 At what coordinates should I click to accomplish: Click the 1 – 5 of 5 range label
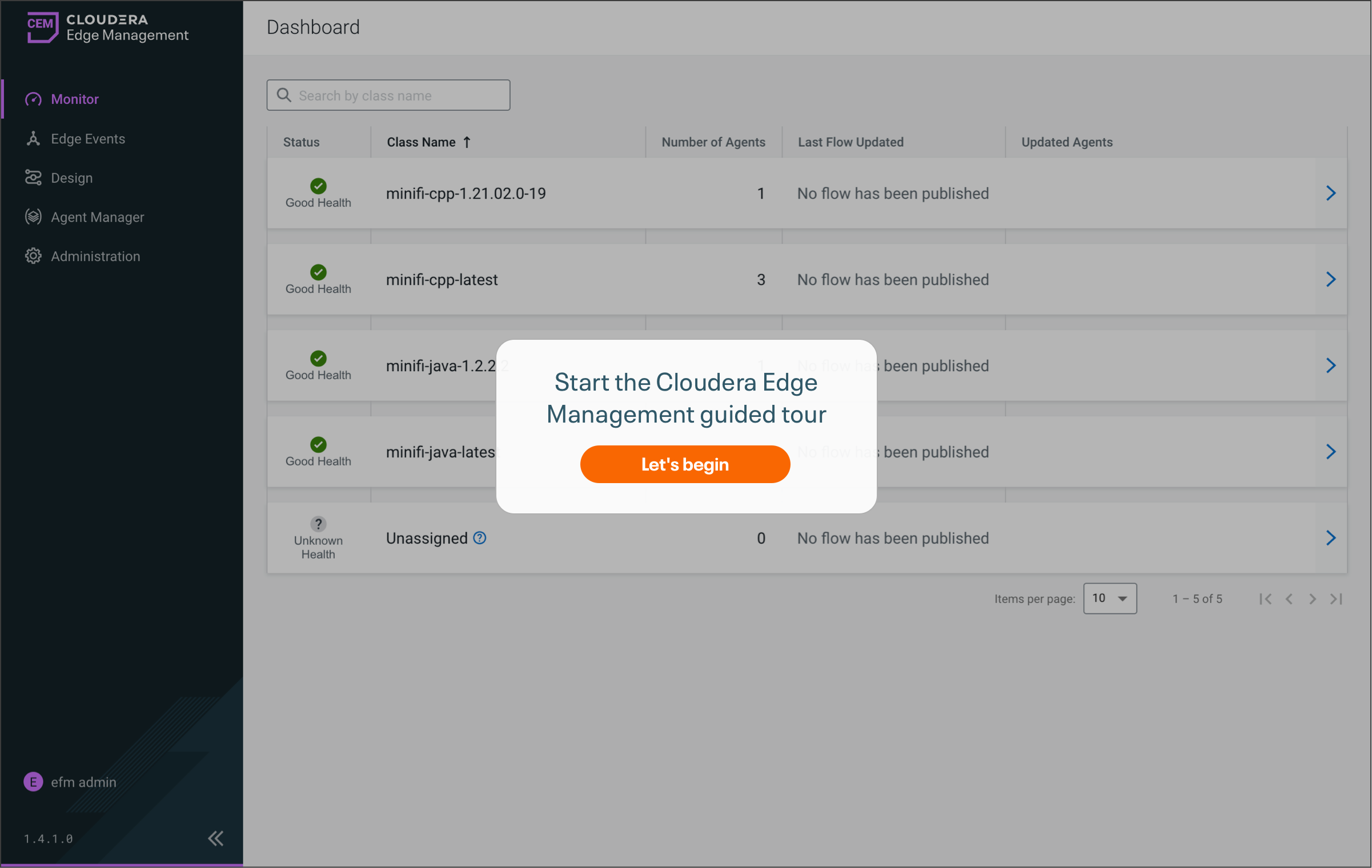pyautogui.click(x=1197, y=599)
